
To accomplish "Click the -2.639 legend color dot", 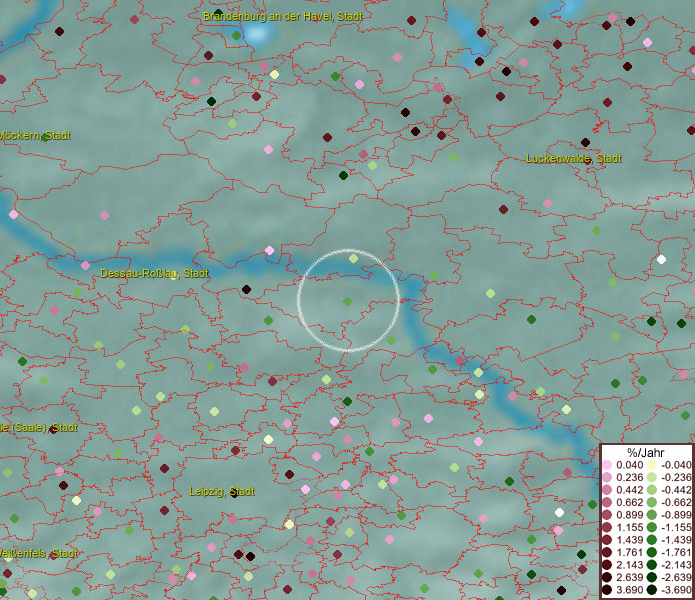I will [x=652, y=577].
